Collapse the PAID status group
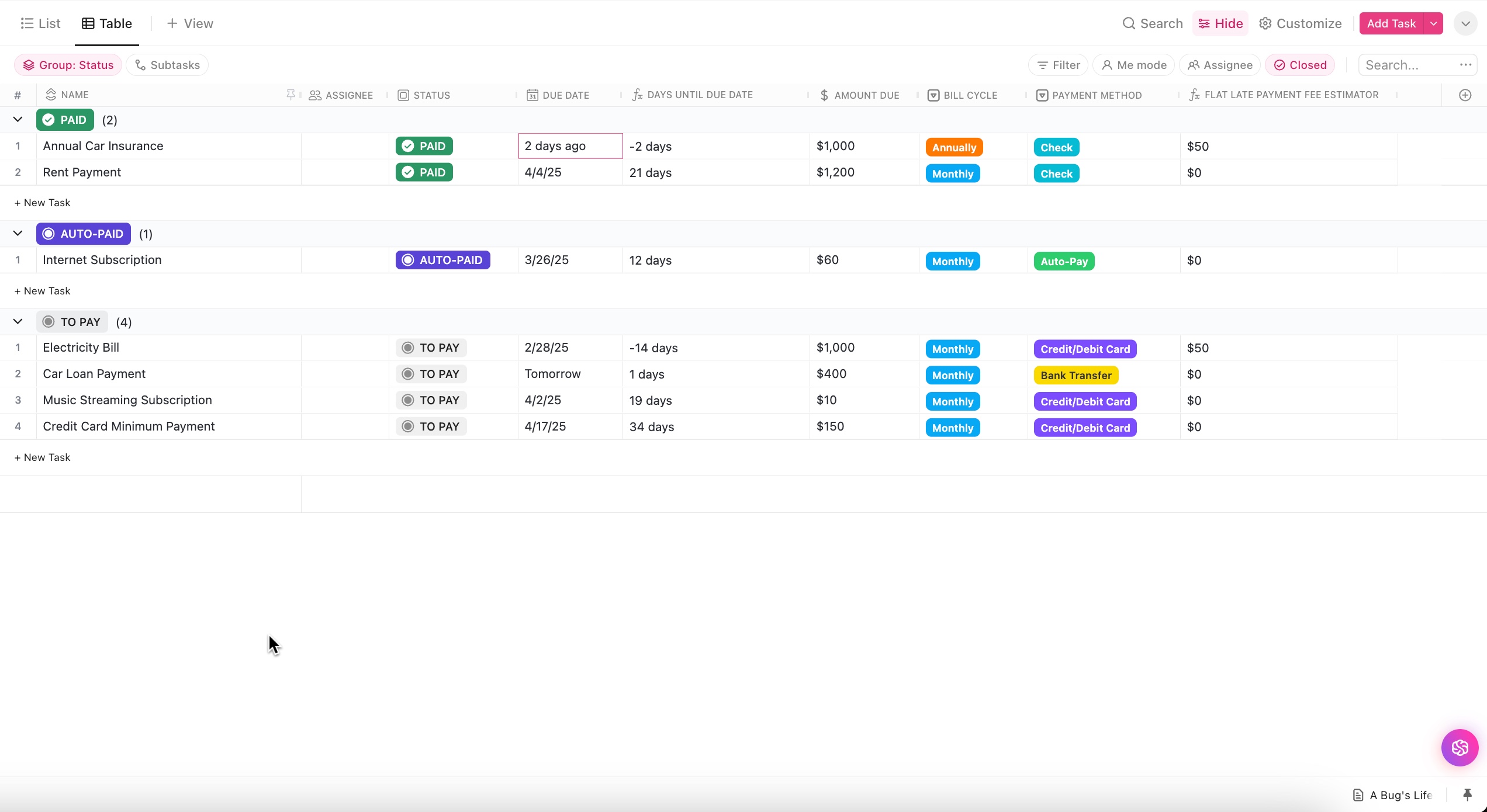Viewport: 1487px width, 812px height. (18, 120)
